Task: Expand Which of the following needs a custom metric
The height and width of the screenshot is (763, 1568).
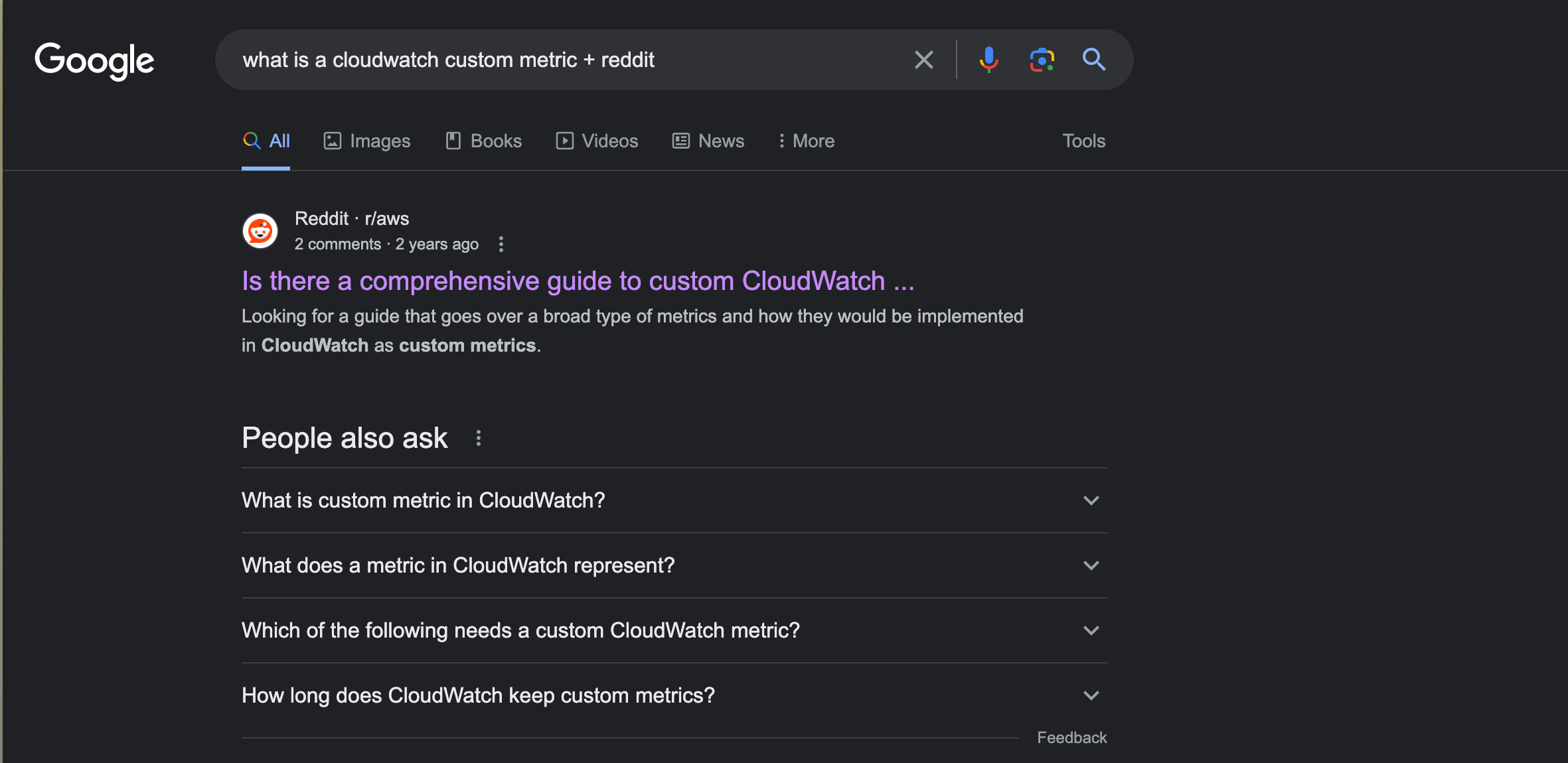Action: (x=674, y=630)
